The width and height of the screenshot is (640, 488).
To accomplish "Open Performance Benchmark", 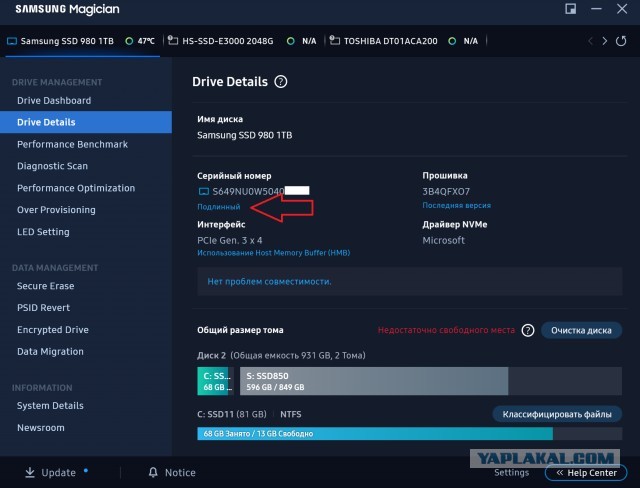I will (72, 144).
